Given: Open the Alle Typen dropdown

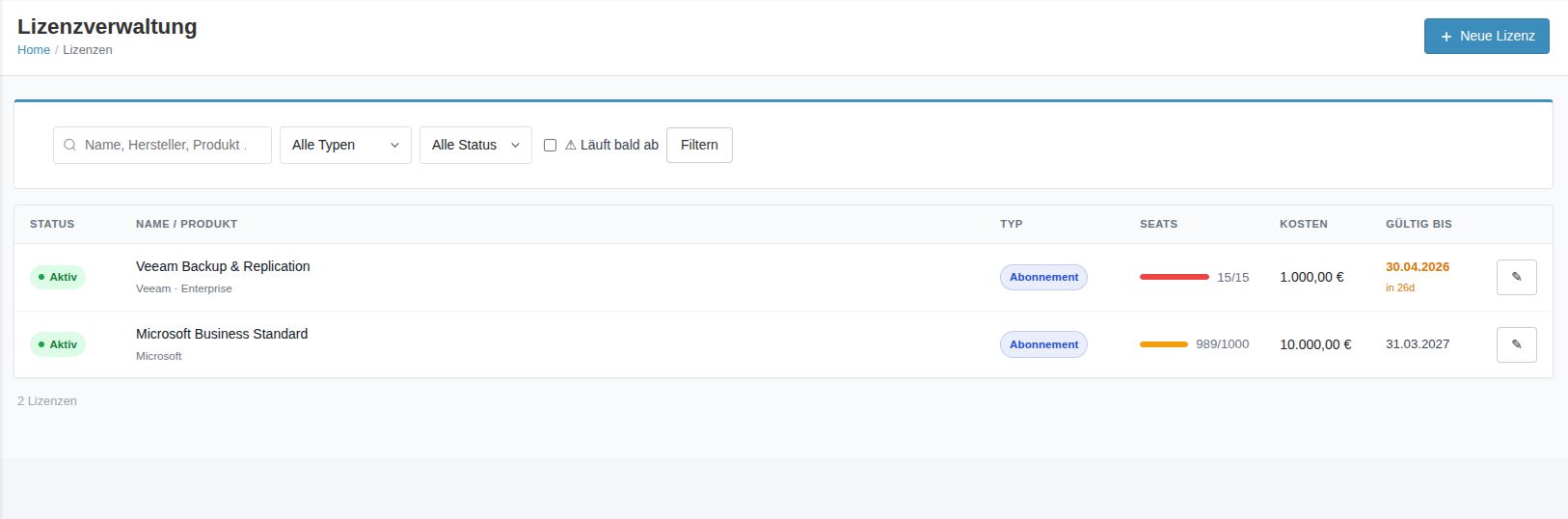Looking at the screenshot, I should point(345,145).
